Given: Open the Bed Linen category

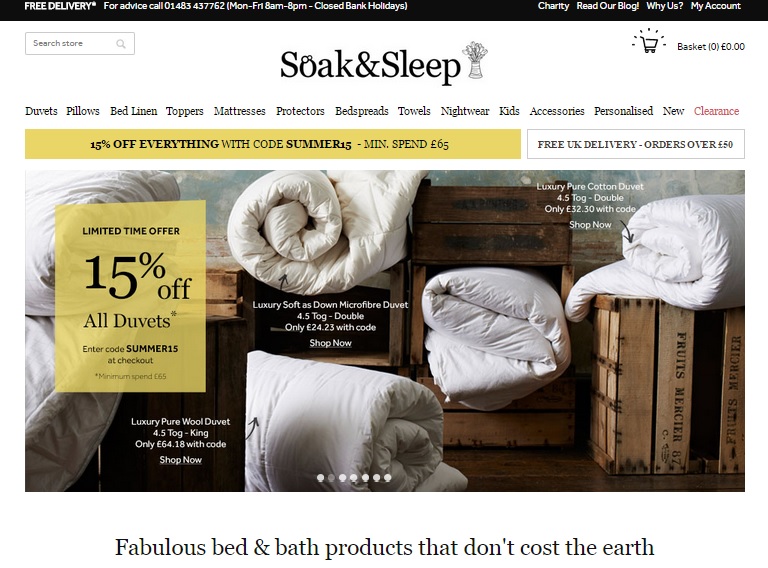Looking at the screenshot, I should [x=134, y=111].
